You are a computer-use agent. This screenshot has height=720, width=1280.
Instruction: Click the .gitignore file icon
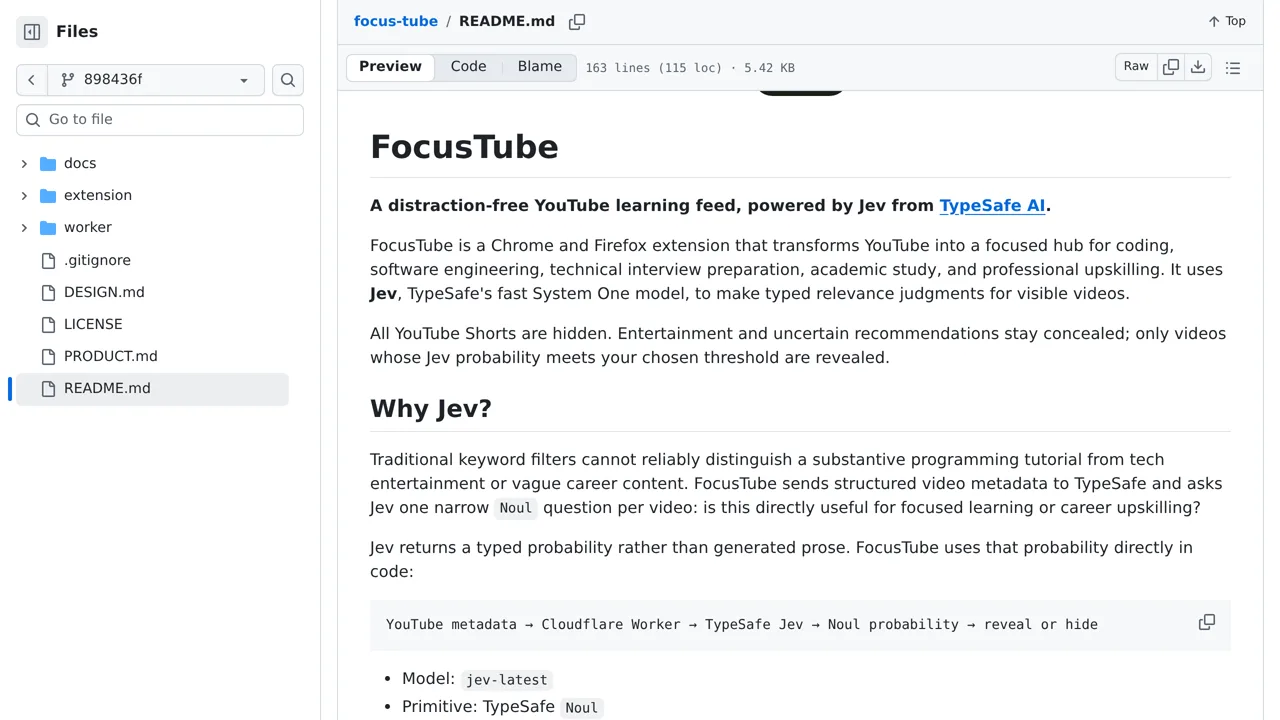click(48, 260)
